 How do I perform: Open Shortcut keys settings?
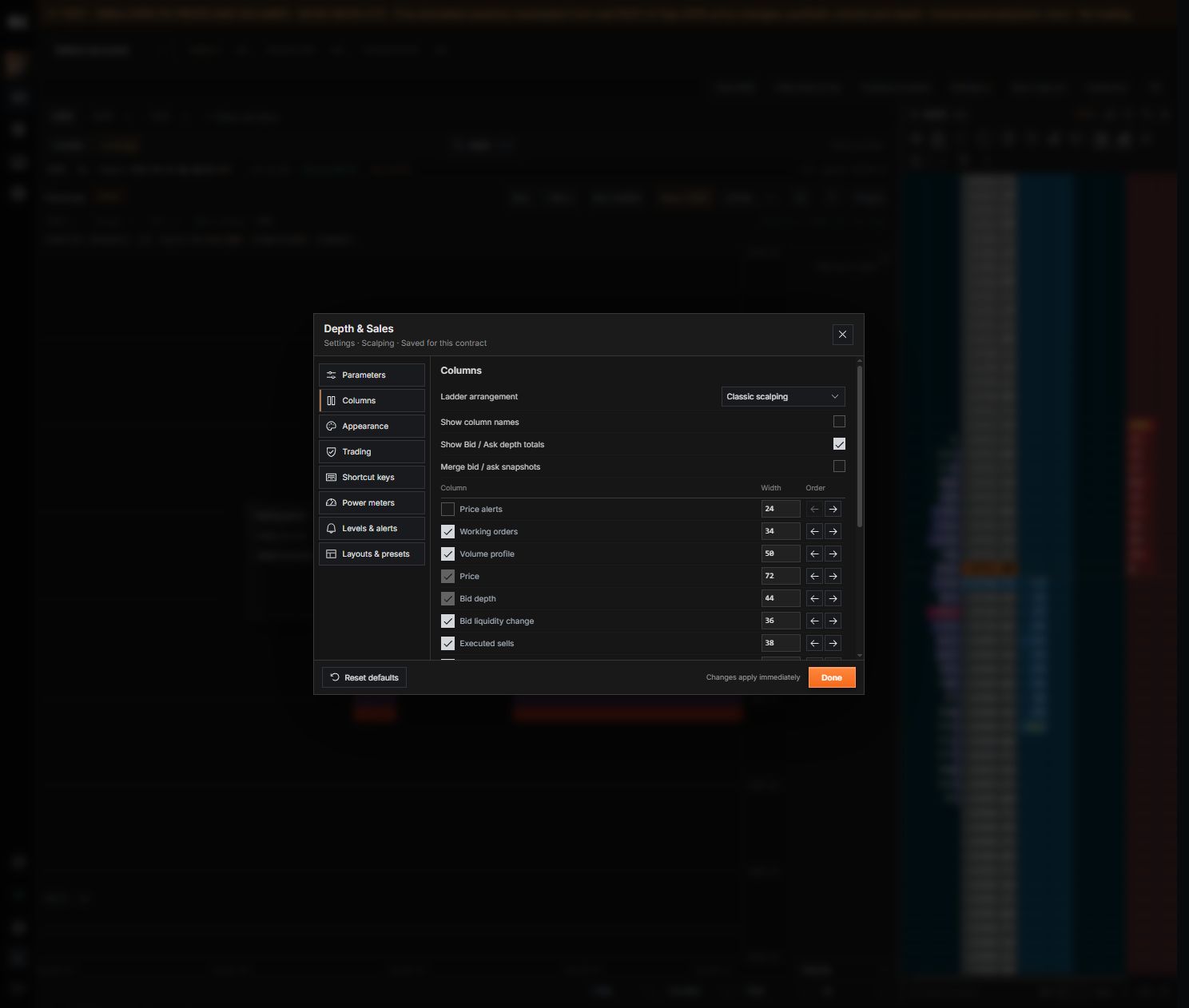[372, 478]
